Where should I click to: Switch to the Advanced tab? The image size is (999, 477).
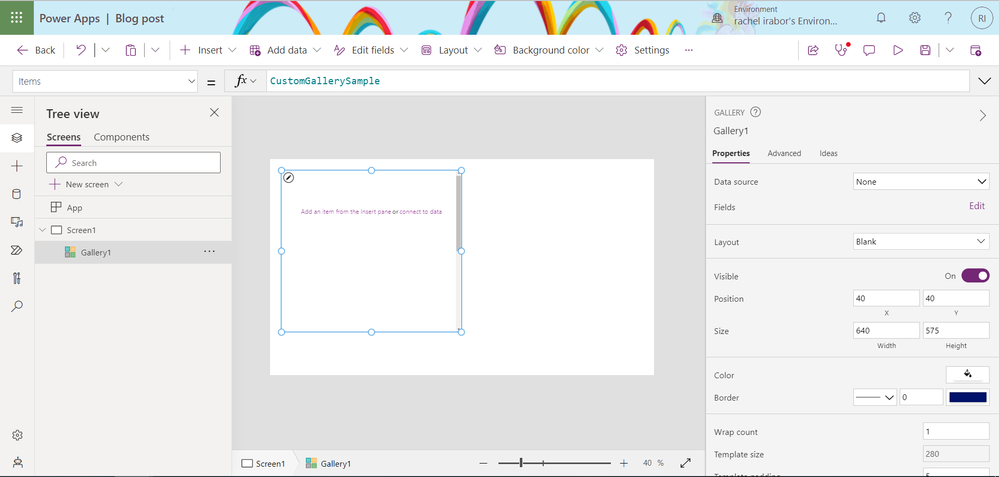784,153
